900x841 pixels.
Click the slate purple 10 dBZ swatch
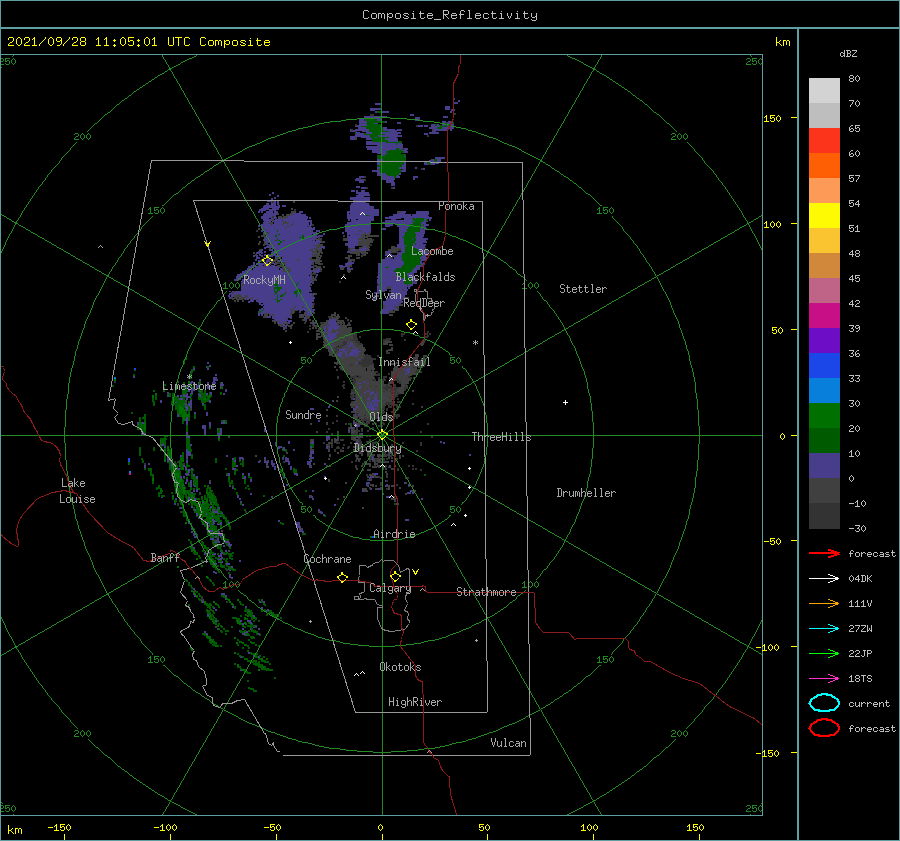click(824, 465)
